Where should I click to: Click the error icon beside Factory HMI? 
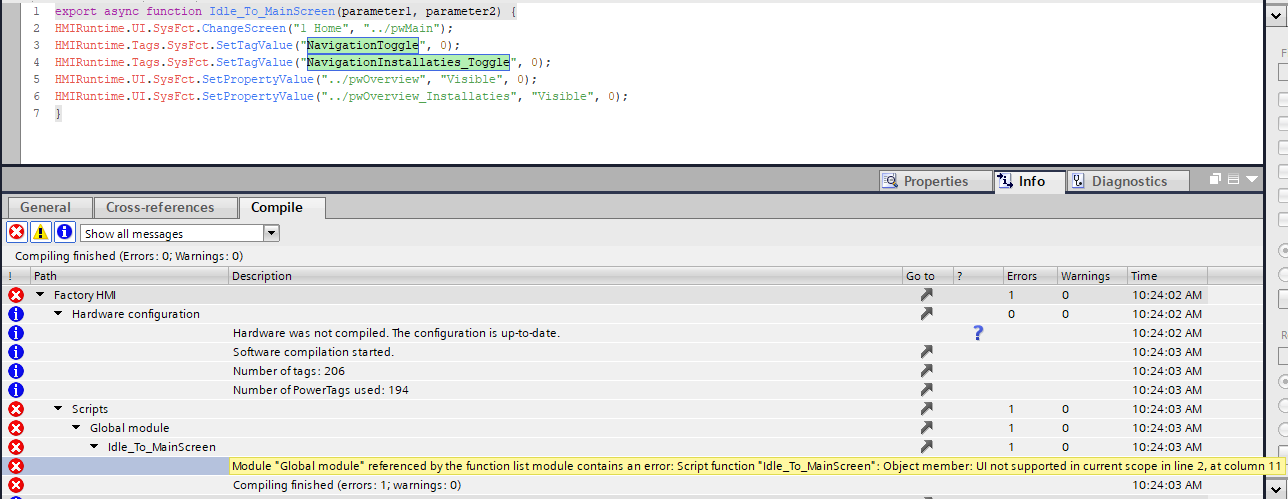[x=16, y=295]
